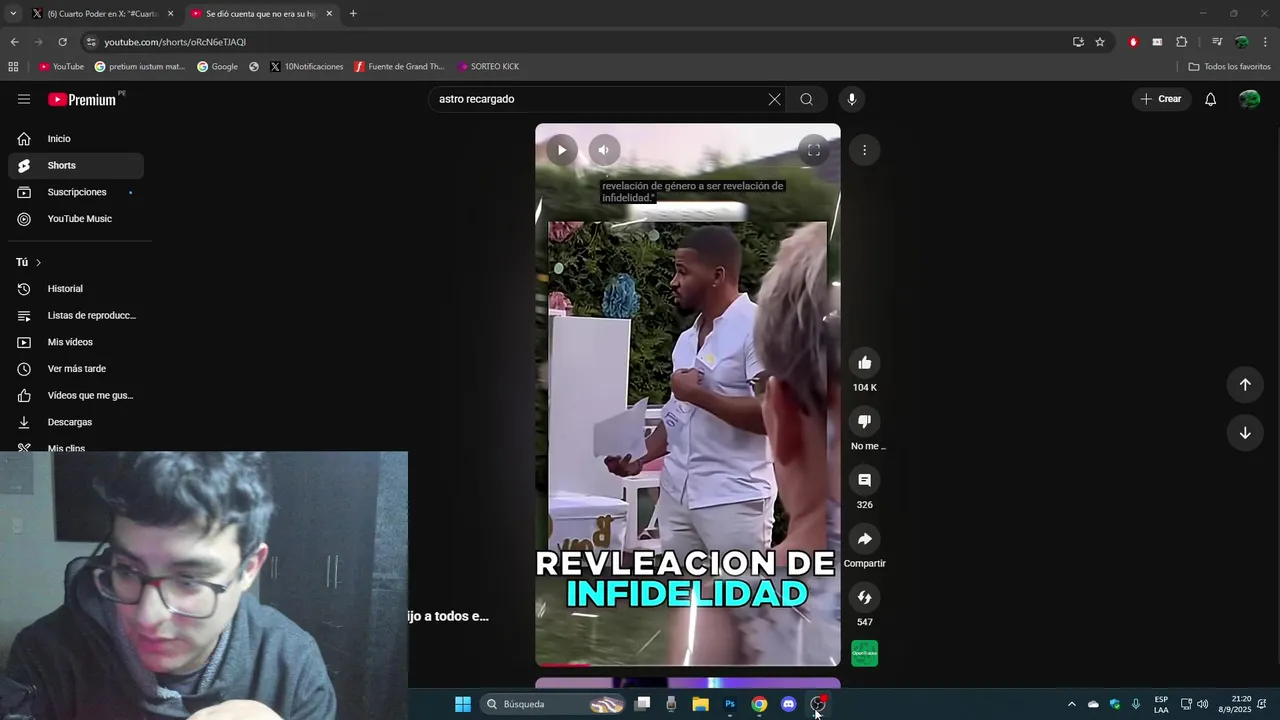The height and width of the screenshot is (720, 1280).
Task: Open Listas de reproducción in sidebar
Action: tap(76, 315)
